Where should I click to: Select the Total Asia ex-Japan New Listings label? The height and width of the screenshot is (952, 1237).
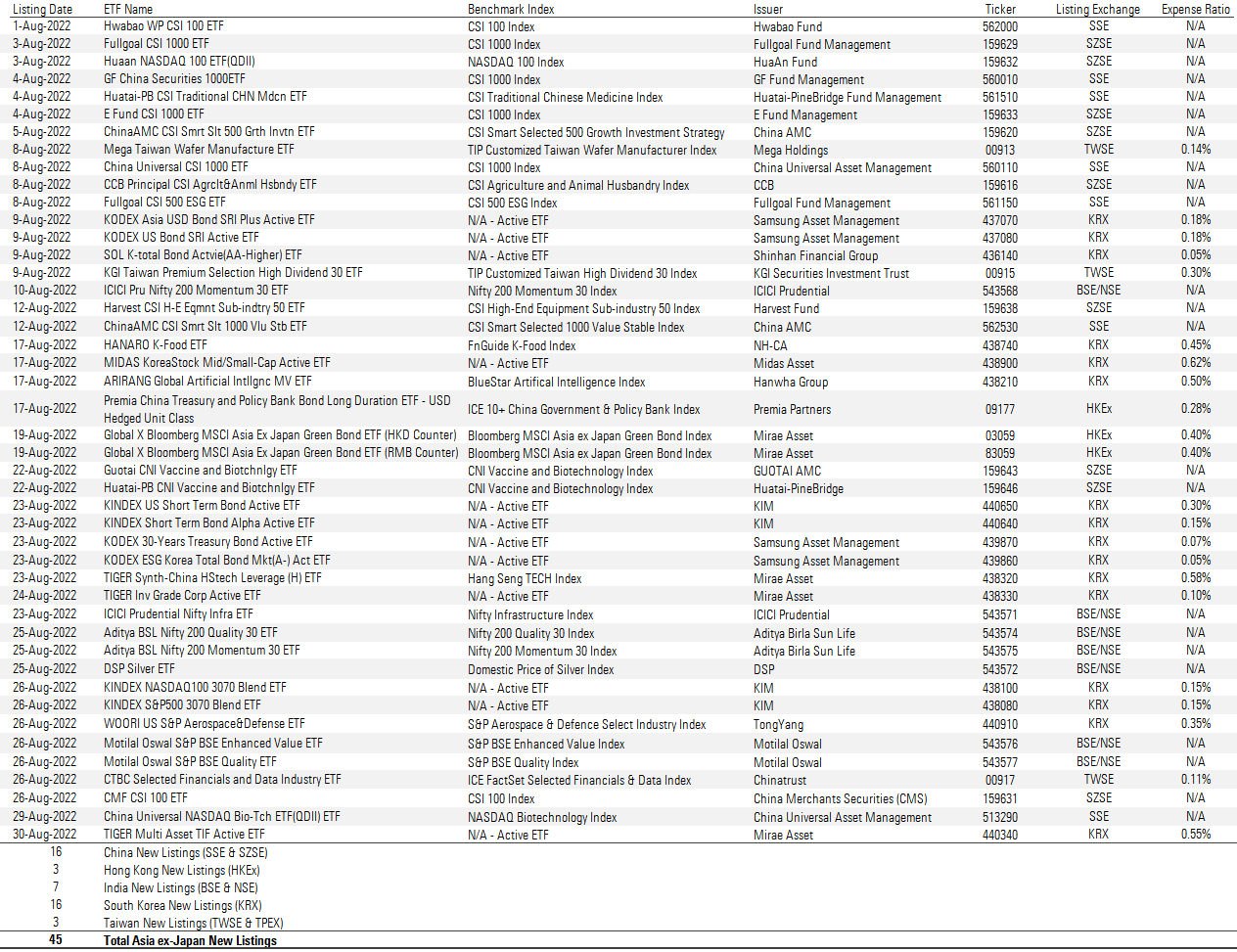(x=190, y=940)
